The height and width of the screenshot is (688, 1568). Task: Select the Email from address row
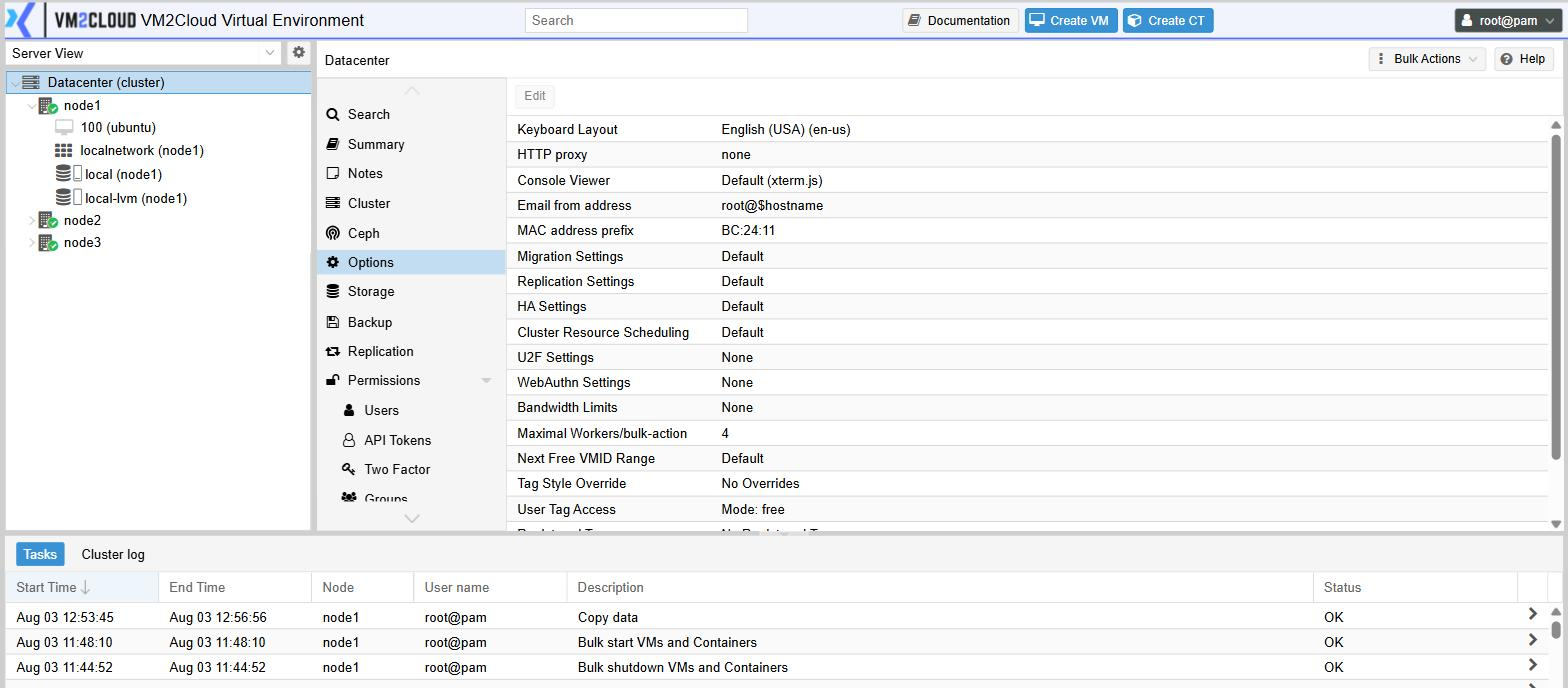[x=1027, y=205]
